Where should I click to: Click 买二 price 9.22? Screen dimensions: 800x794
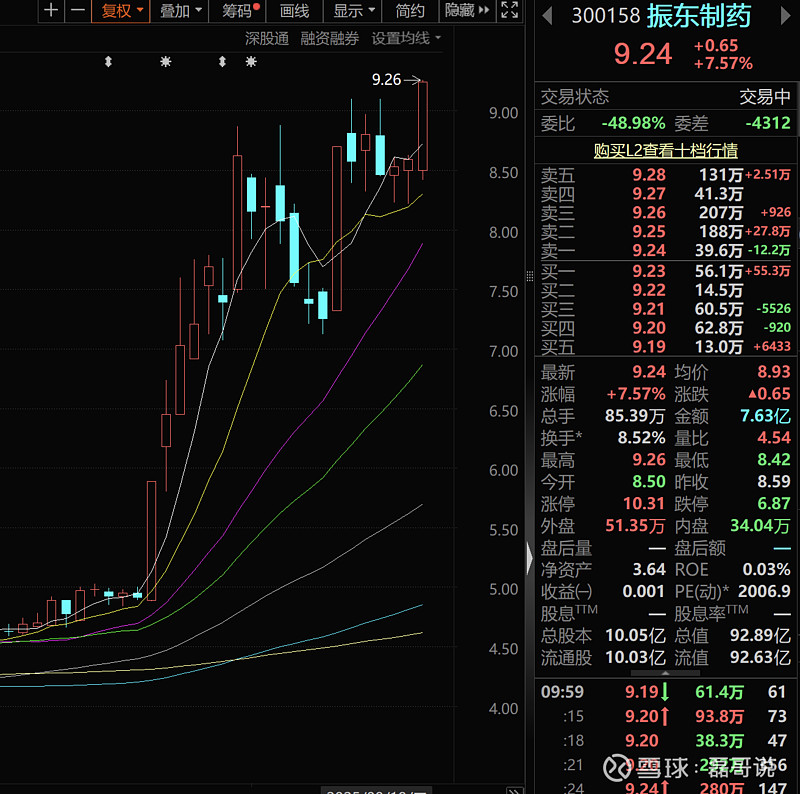point(649,290)
